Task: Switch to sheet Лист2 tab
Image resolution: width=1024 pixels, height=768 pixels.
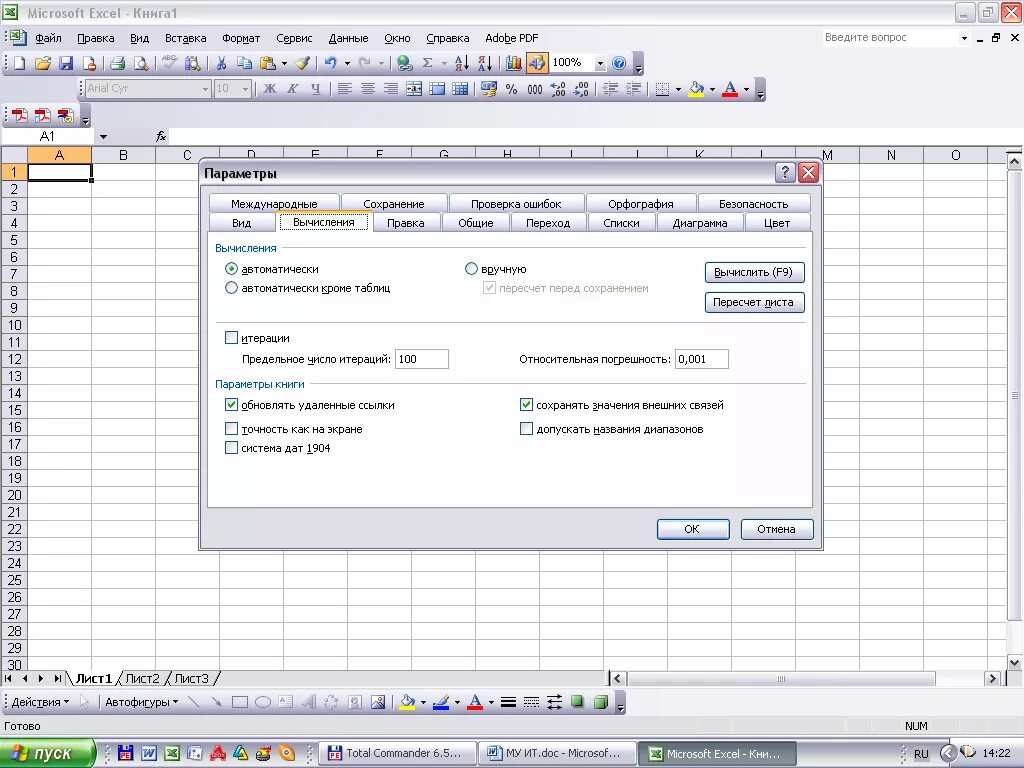Action: click(142, 679)
